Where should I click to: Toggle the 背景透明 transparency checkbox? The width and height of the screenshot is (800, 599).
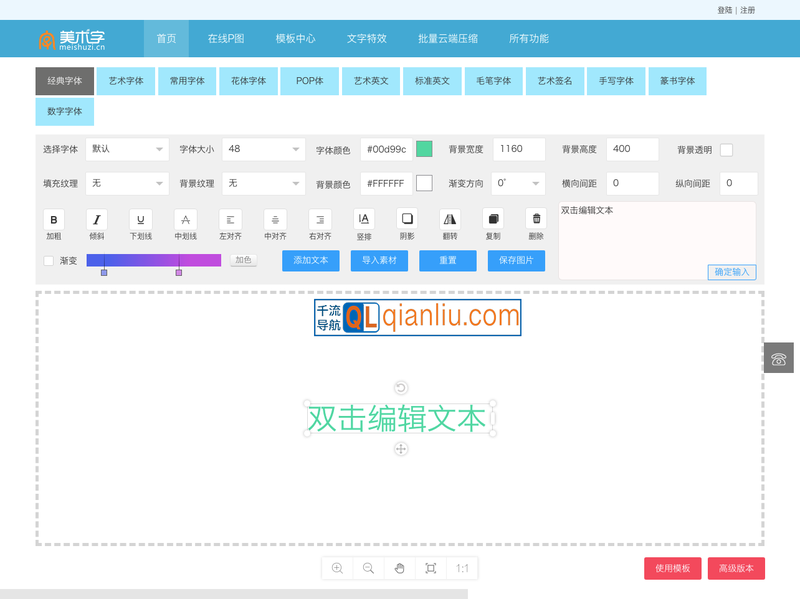pos(728,148)
